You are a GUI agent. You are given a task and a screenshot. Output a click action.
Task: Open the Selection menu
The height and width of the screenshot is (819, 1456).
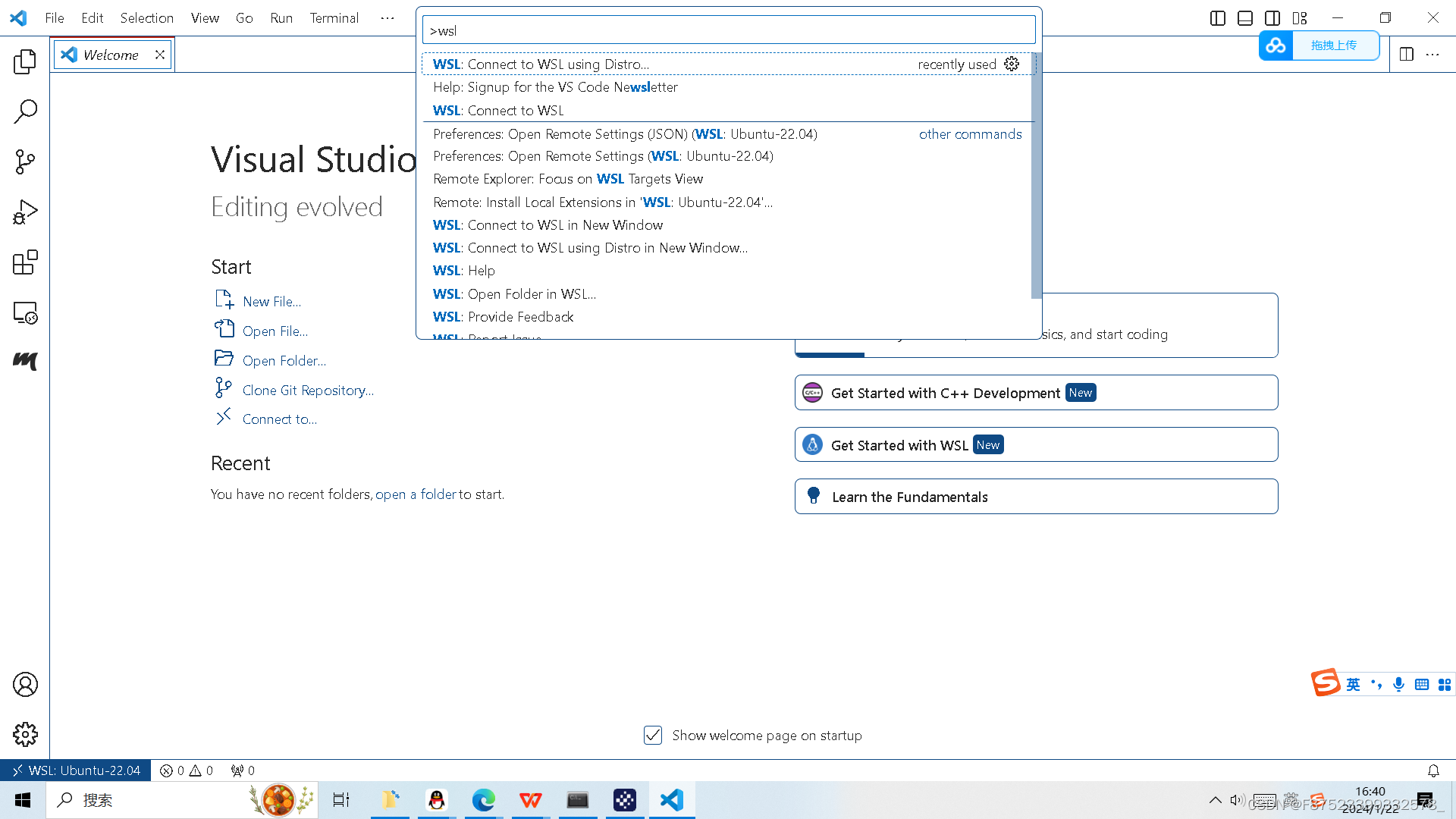tap(146, 17)
